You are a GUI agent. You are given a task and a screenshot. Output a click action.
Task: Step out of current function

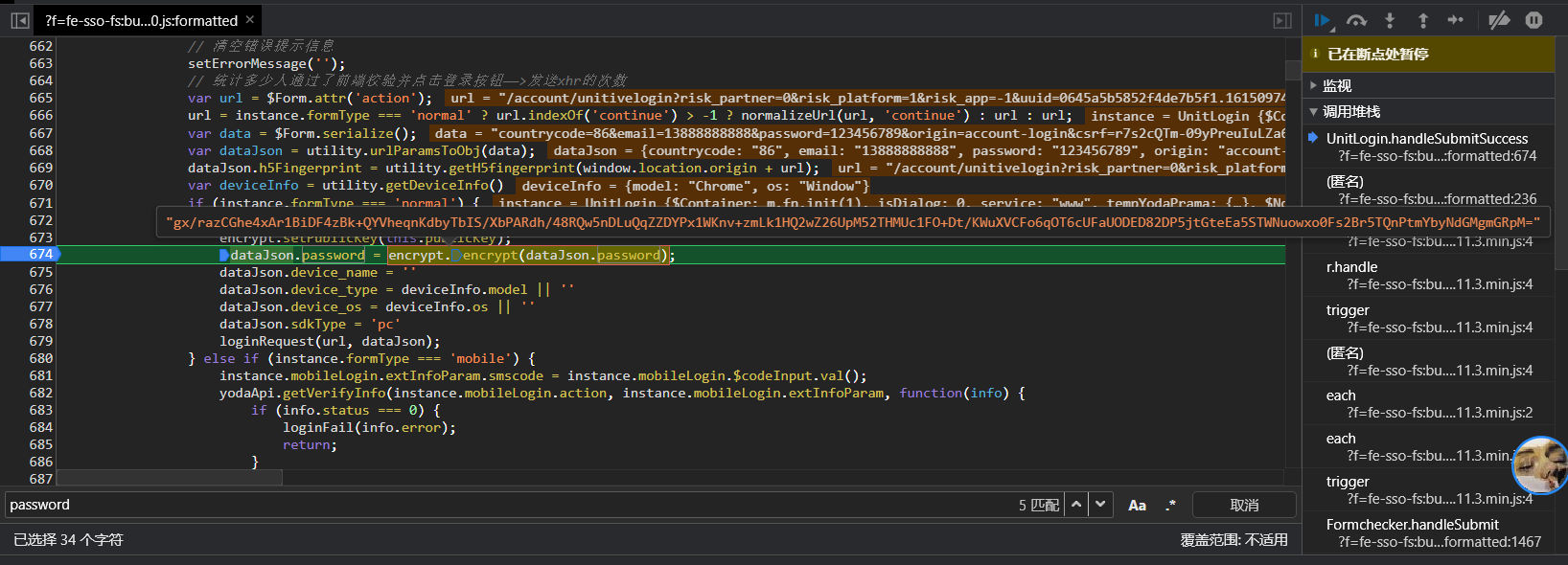[1422, 20]
